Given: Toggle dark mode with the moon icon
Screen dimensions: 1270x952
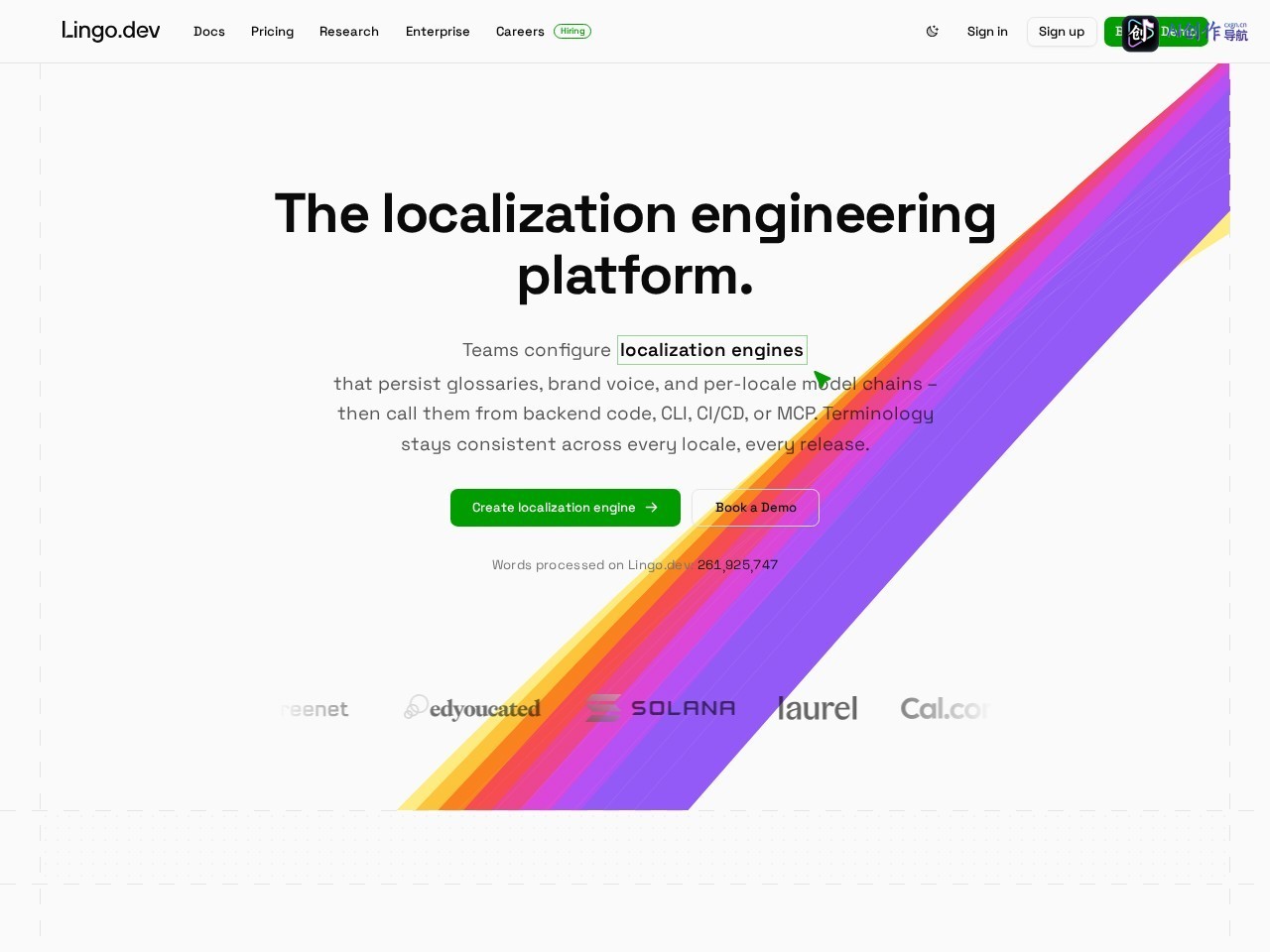Looking at the screenshot, I should point(932,32).
